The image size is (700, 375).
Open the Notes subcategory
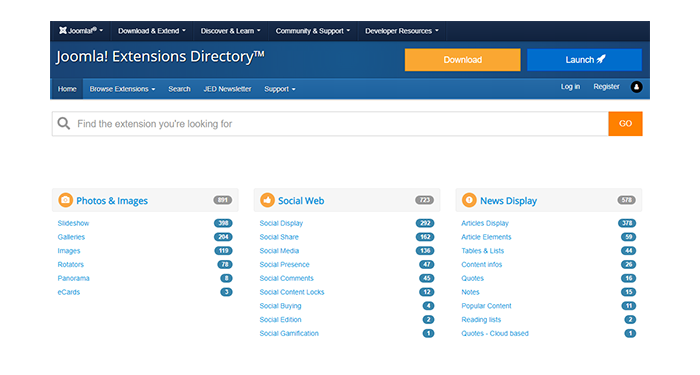pyautogui.click(x=470, y=292)
